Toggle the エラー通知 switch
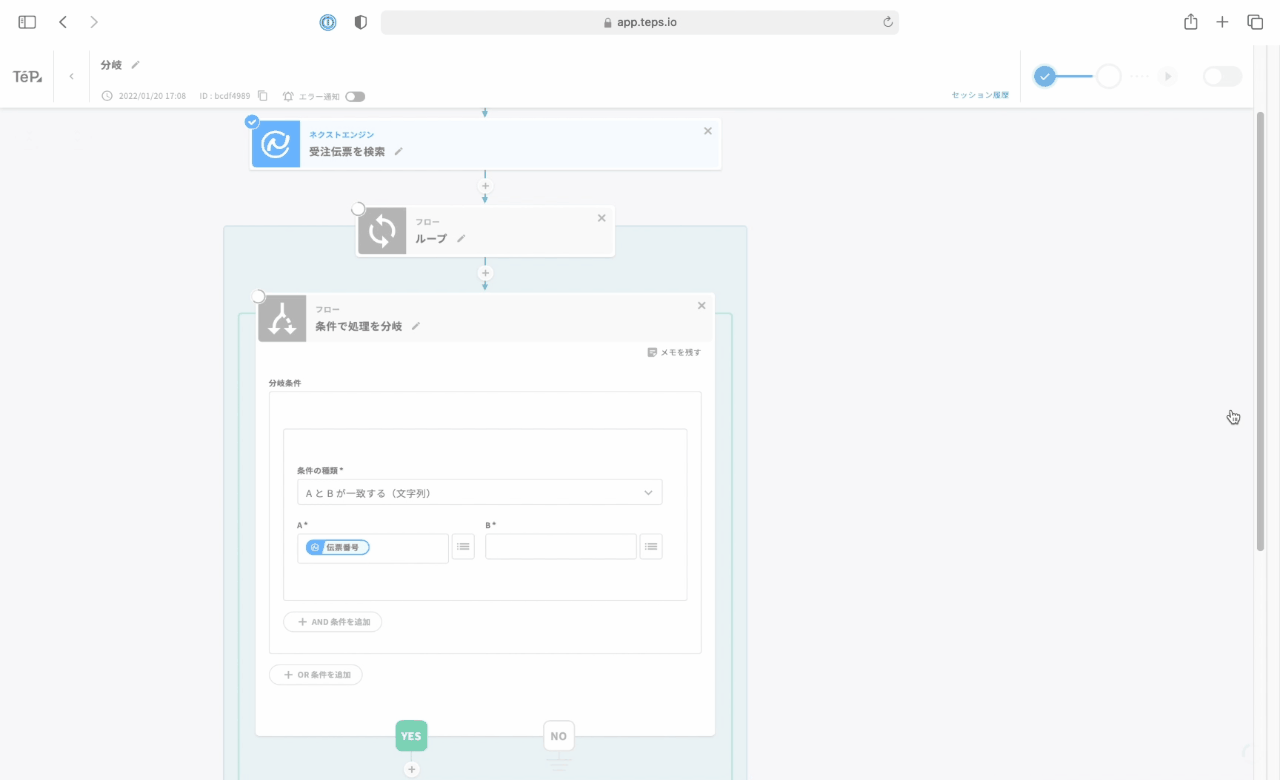Image resolution: width=1280 pixels, height=780 pixels. pyautogui.click(x=355, y=97)
